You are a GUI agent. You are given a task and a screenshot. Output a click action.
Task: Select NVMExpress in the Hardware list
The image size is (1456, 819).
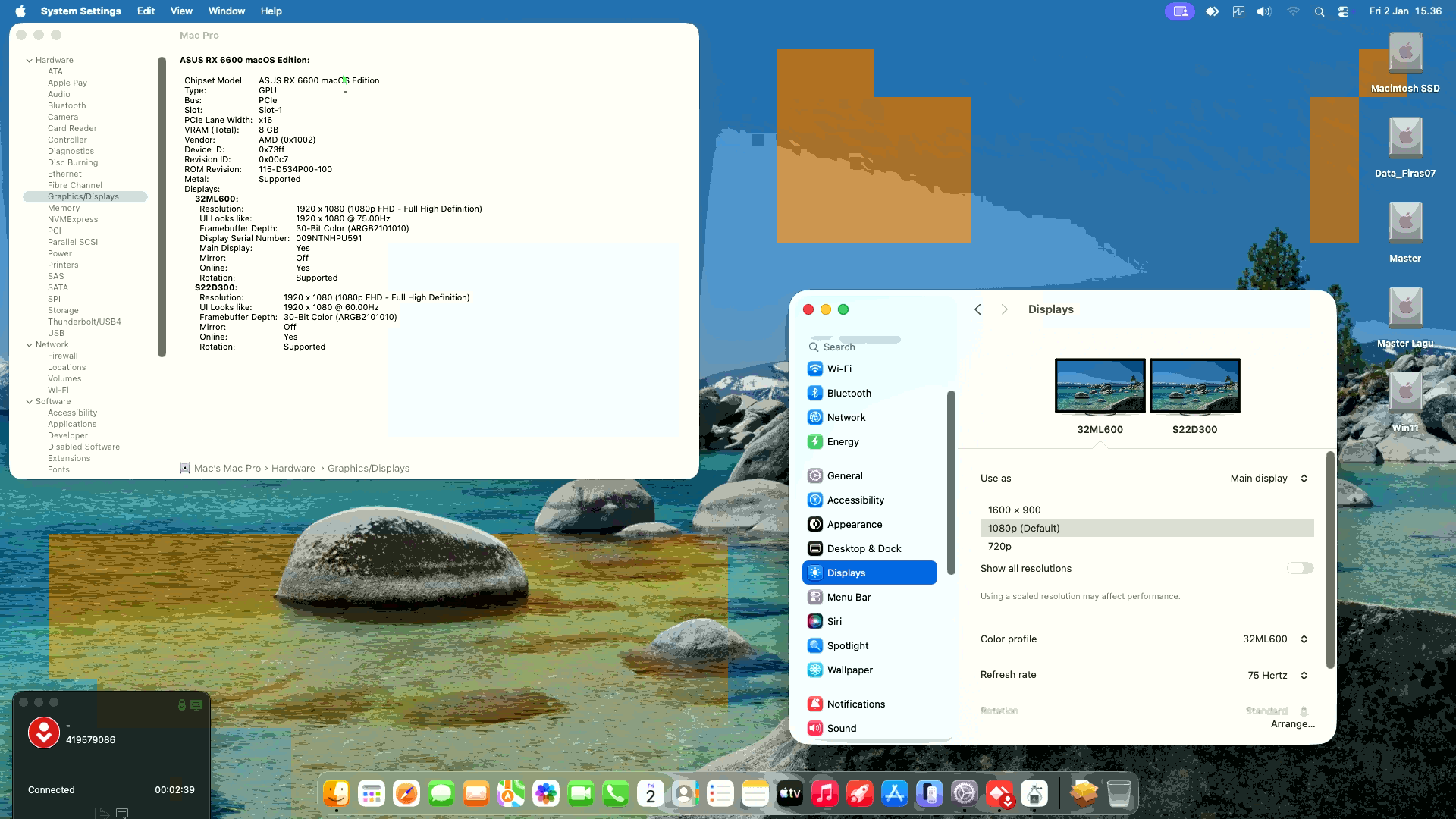(73, 219)
